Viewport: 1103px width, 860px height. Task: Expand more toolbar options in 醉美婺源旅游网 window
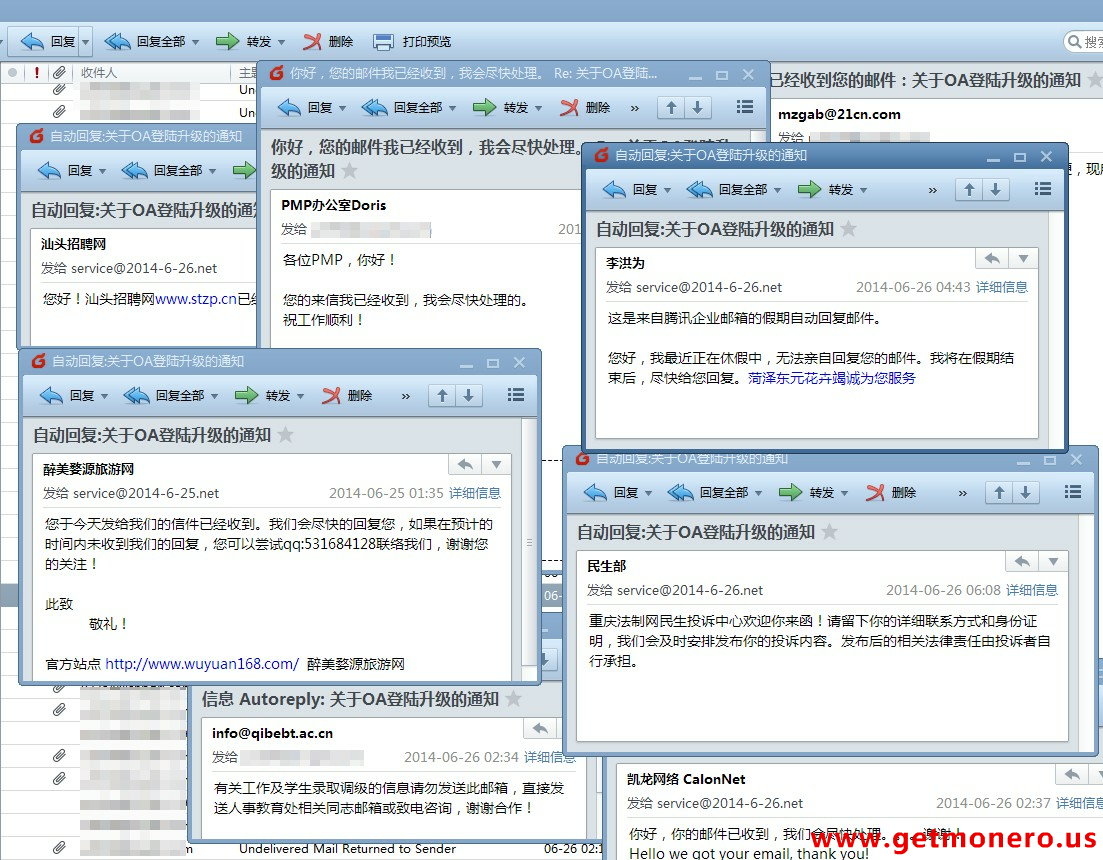[405, 396]
